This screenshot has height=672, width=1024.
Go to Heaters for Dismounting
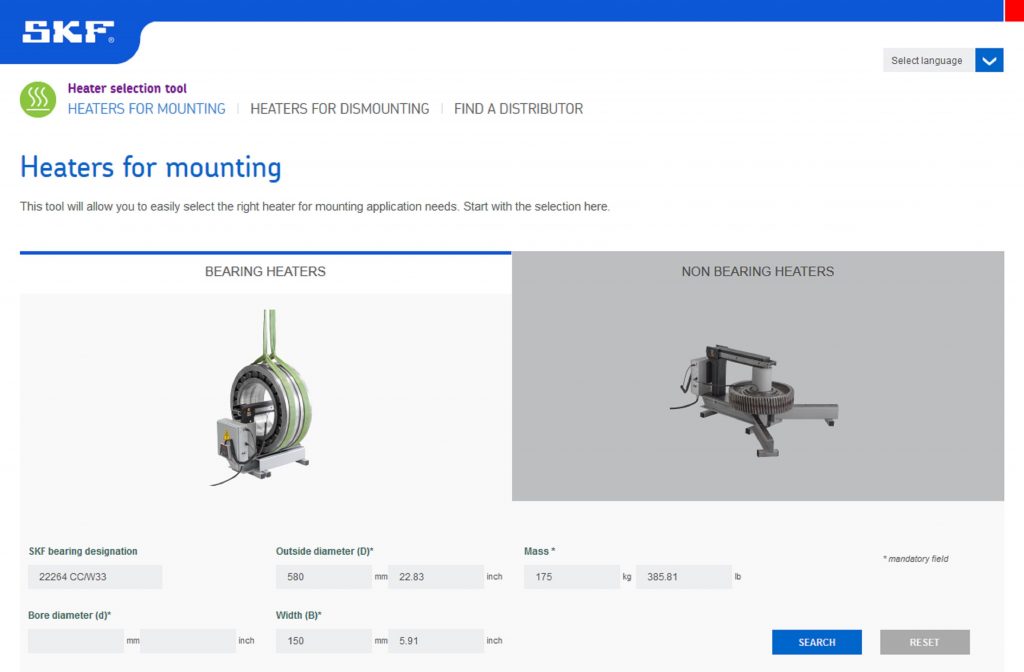339,109
